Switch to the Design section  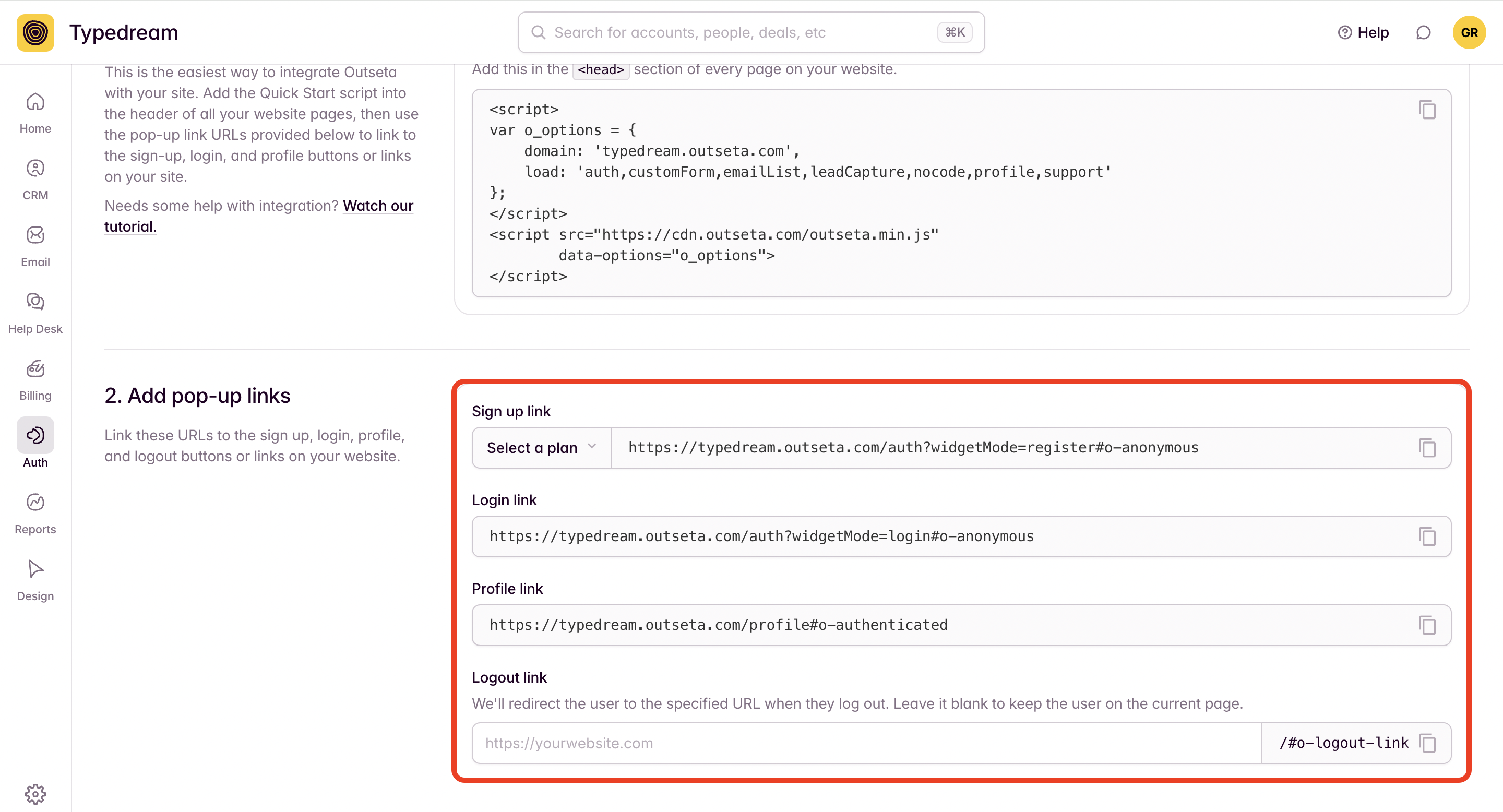pyautogui.click(x=35, y=580)
